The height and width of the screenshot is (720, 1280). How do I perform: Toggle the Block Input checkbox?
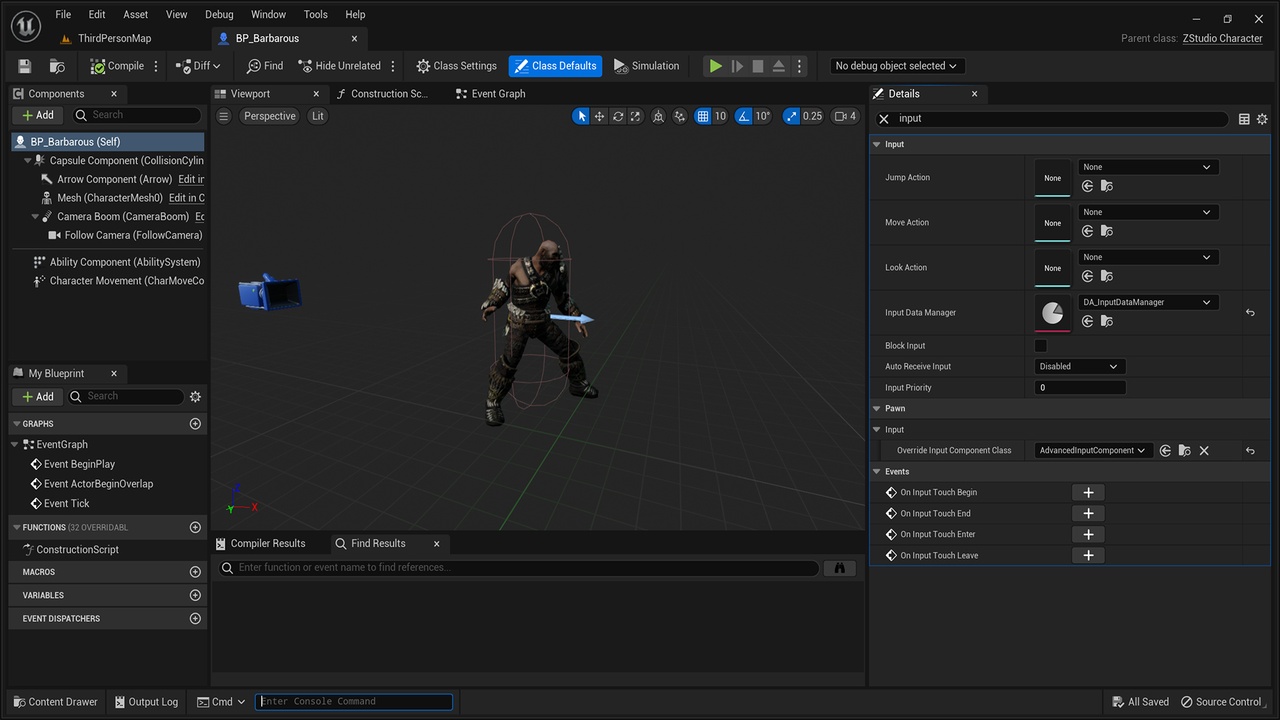coord(1040,346)
